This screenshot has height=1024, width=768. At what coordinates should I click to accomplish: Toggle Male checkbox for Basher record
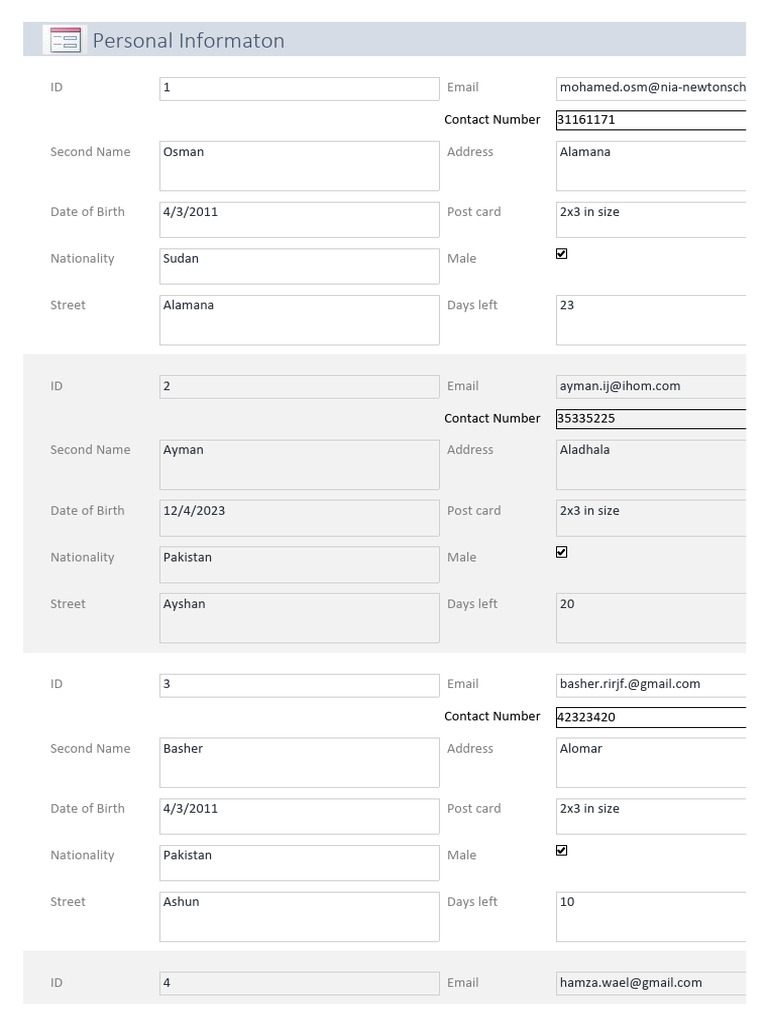(x=562, y=850)
